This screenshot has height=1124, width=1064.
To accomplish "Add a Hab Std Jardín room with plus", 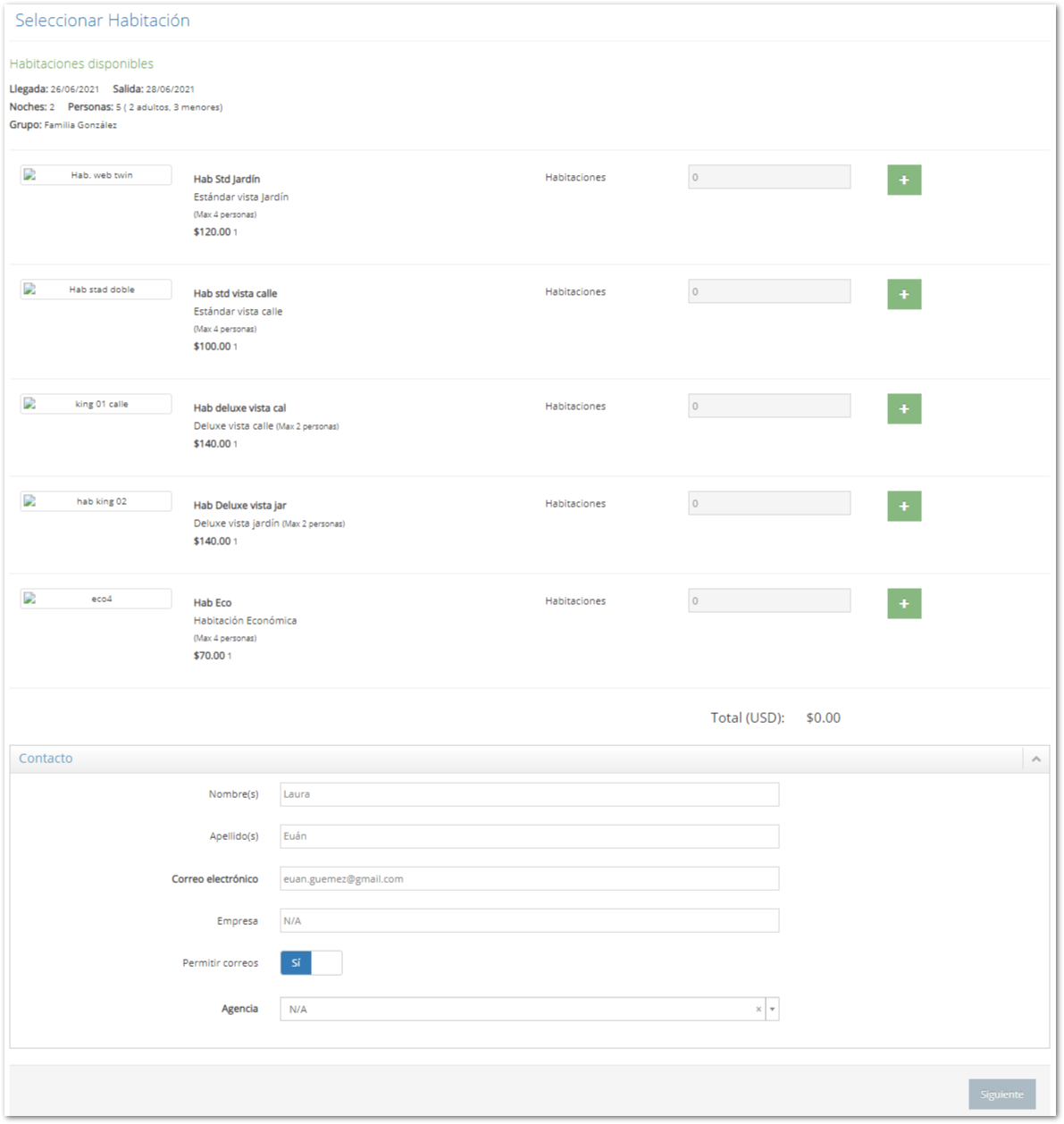I will tap(903, 180).
